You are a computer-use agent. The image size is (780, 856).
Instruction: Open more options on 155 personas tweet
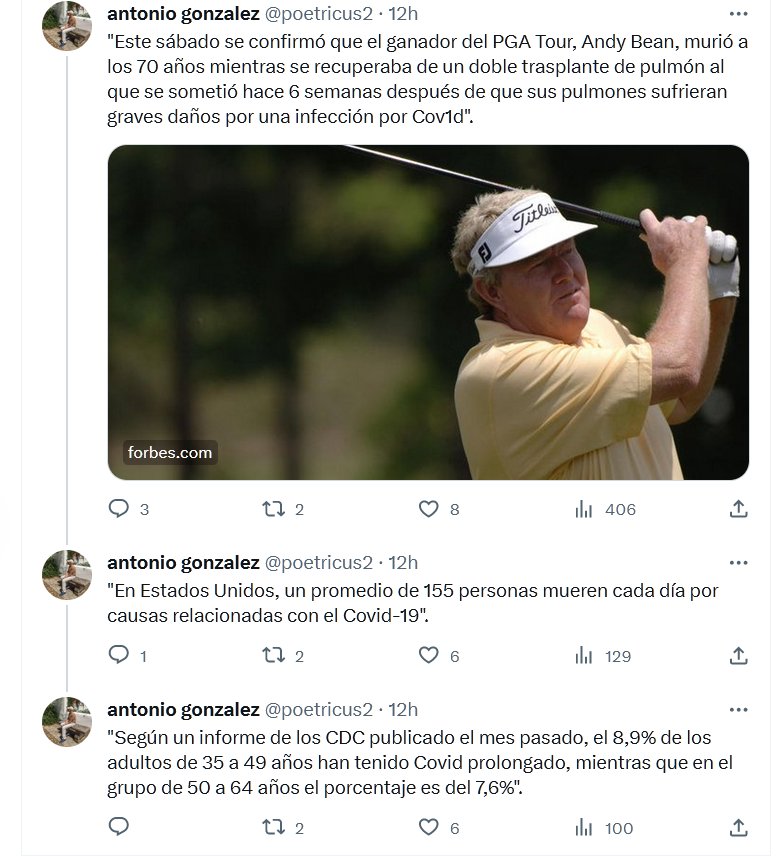(x=739, y=562)
